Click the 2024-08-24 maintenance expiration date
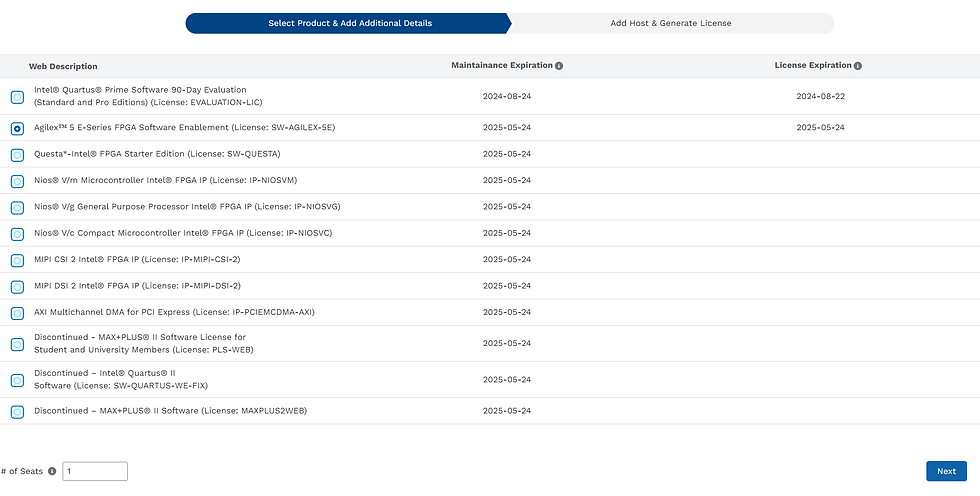The width and height of the screenshot is (980, 496). point(507,96)
